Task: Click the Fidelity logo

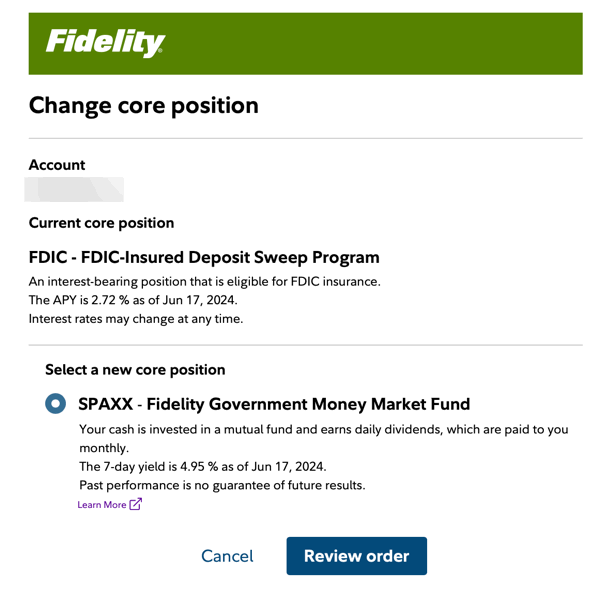Action: click(105, 42)
